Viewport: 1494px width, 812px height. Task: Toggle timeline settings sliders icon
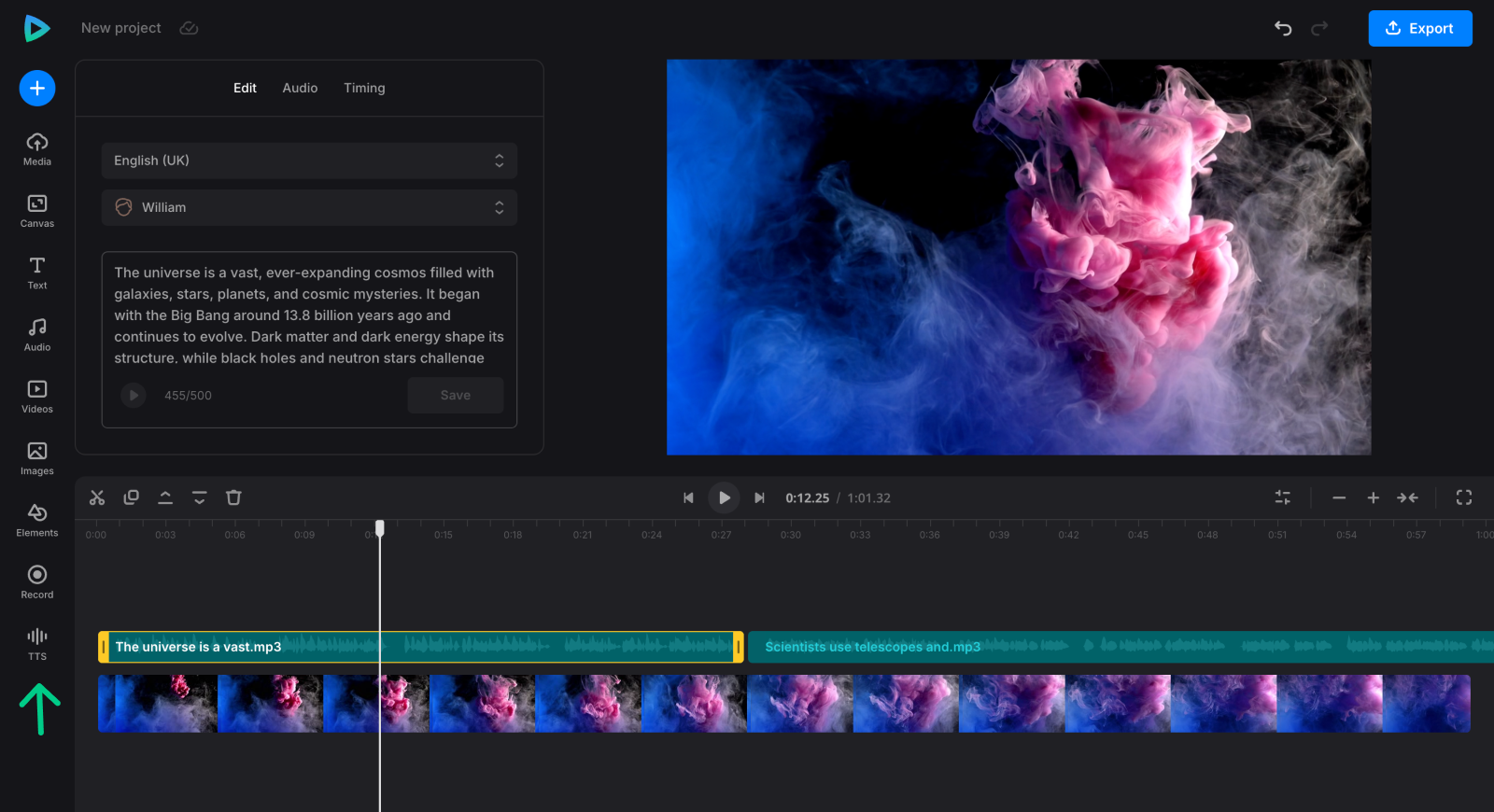point(1283,497)
